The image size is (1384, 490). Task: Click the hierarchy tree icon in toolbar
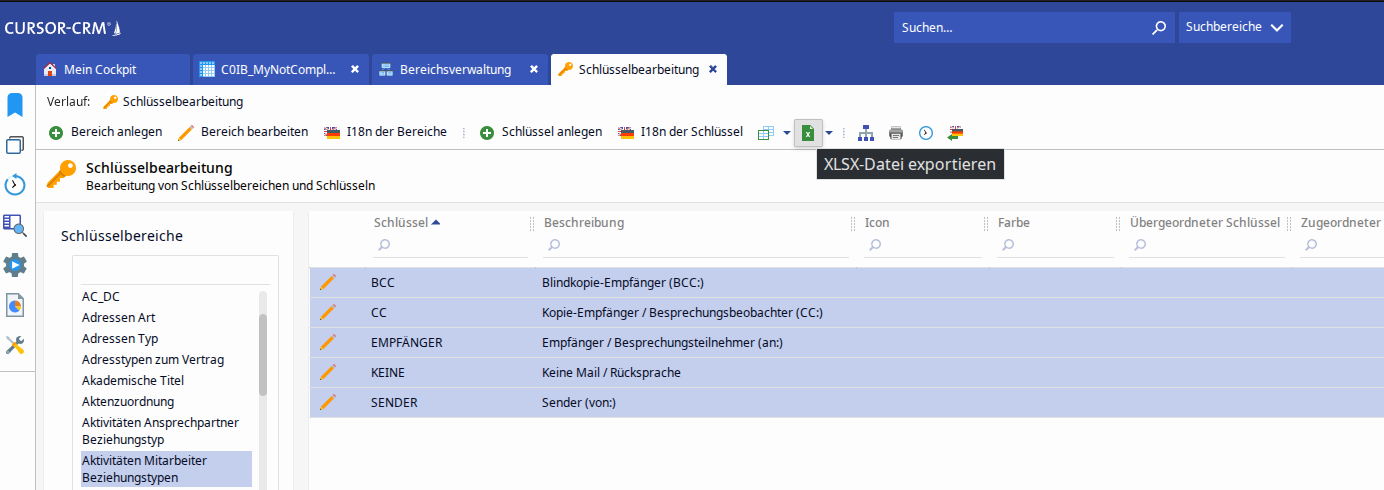point(866,133)
